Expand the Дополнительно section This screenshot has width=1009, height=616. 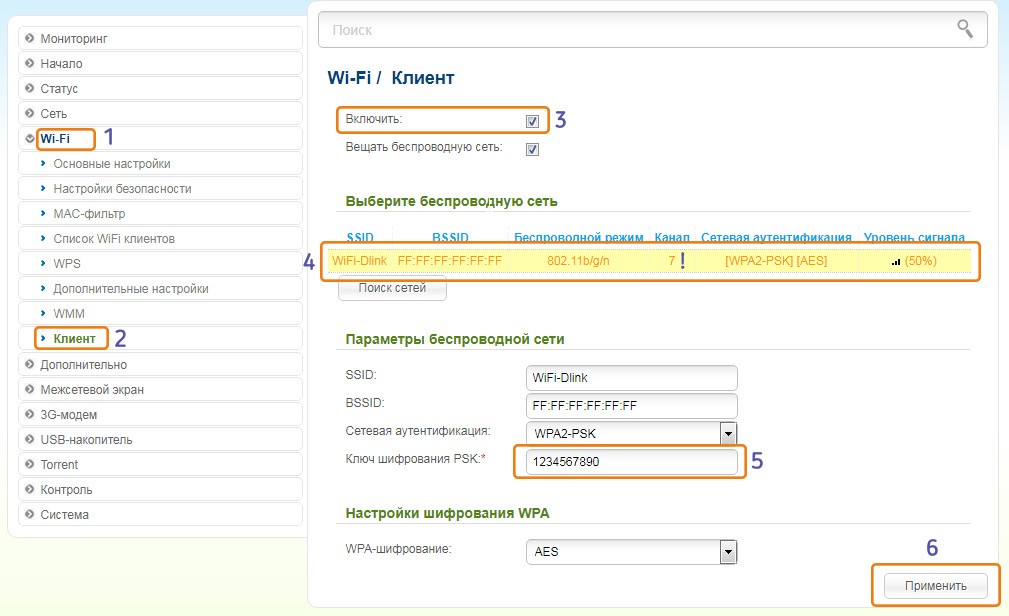[x=160, y=364]
